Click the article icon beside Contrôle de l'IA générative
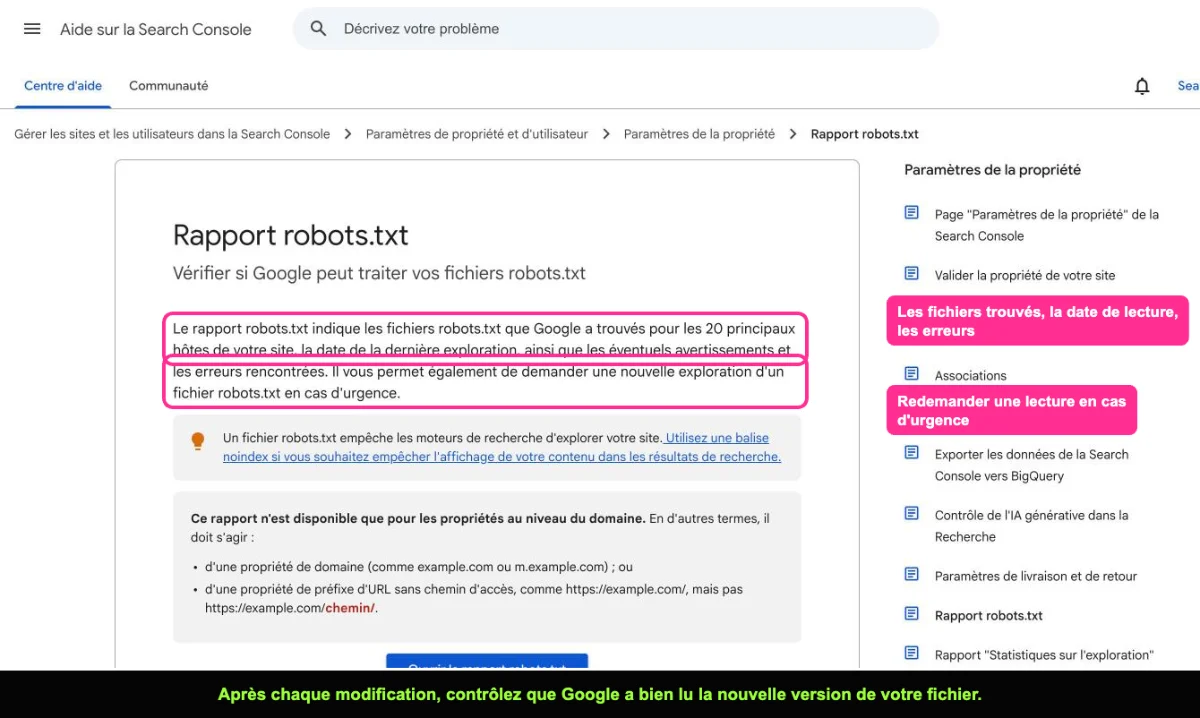 click(911, 514)
